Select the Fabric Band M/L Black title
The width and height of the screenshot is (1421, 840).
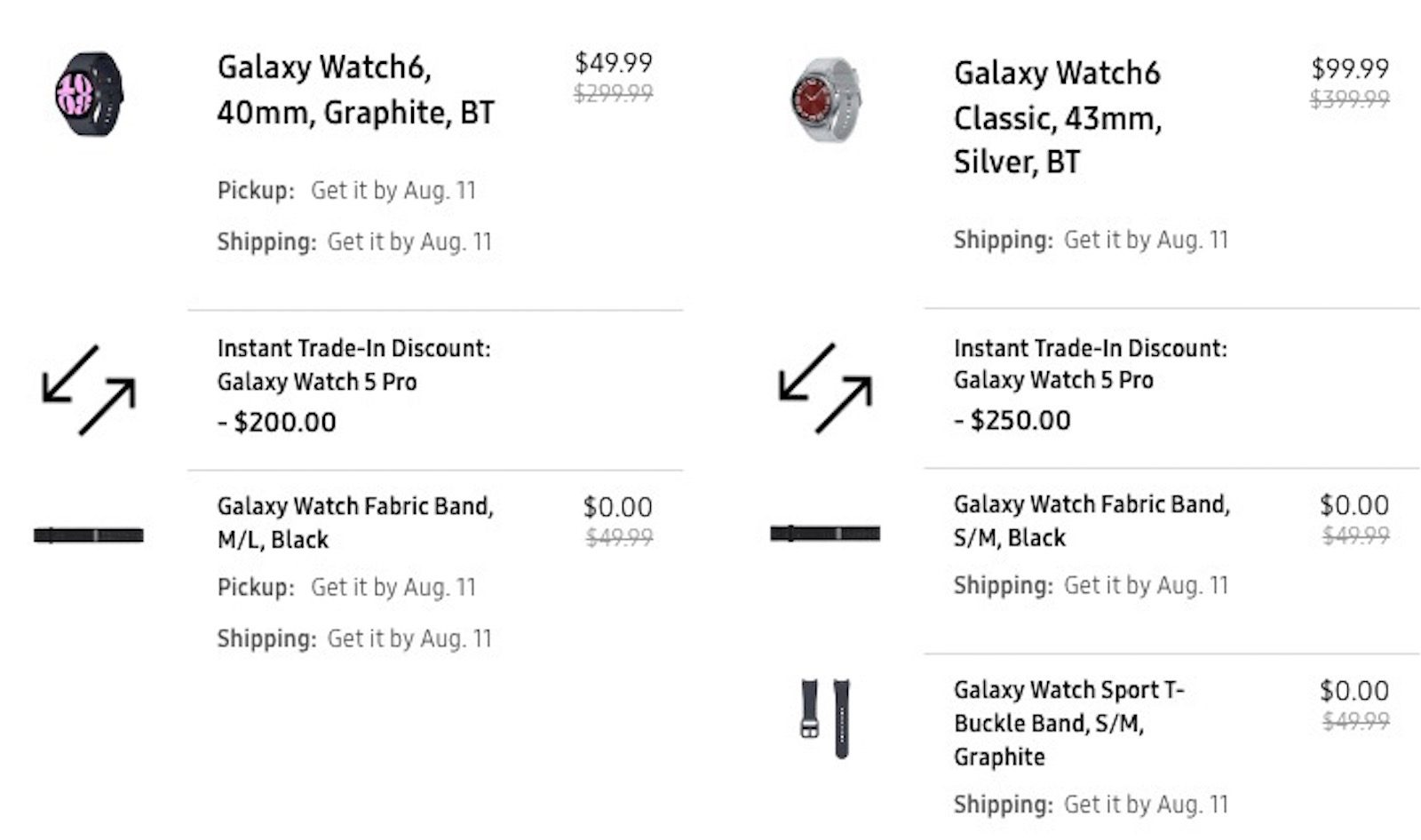(x=355, y=522)
